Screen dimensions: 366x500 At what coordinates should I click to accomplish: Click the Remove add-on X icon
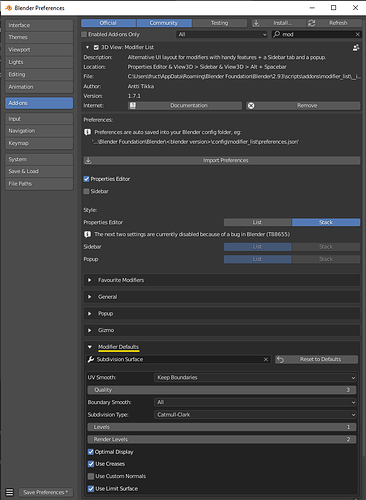pyautogui.click(x=251, y=106)
